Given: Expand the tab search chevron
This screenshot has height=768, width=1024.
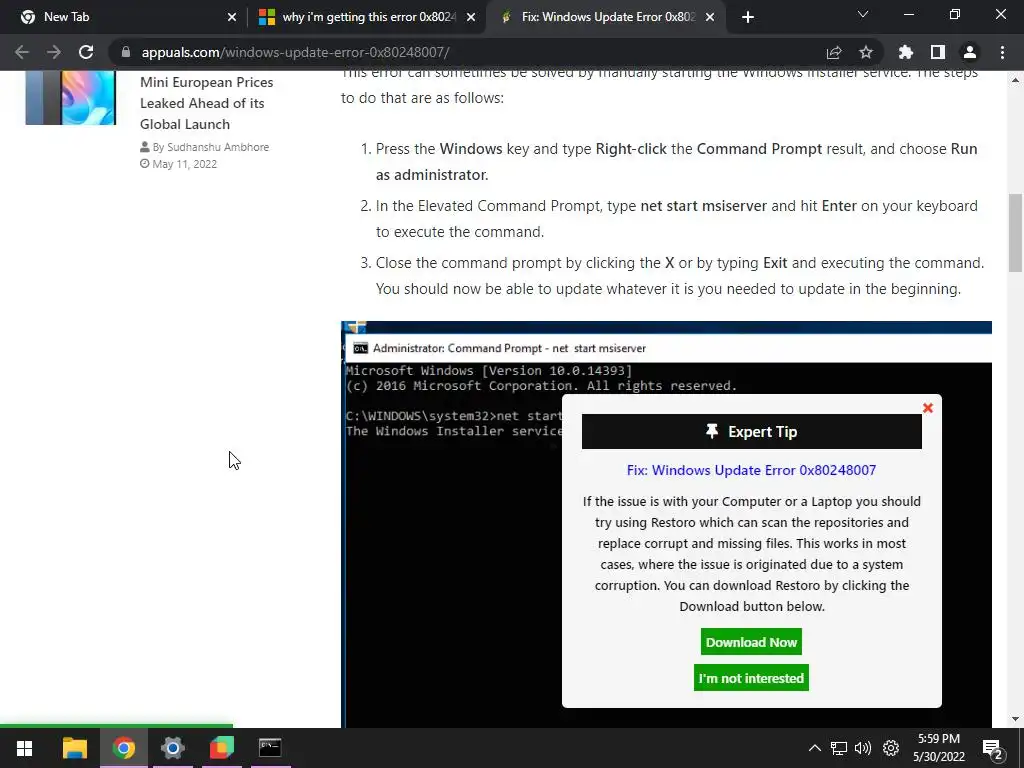Looking at the screenshot, I should click(863, 14).
